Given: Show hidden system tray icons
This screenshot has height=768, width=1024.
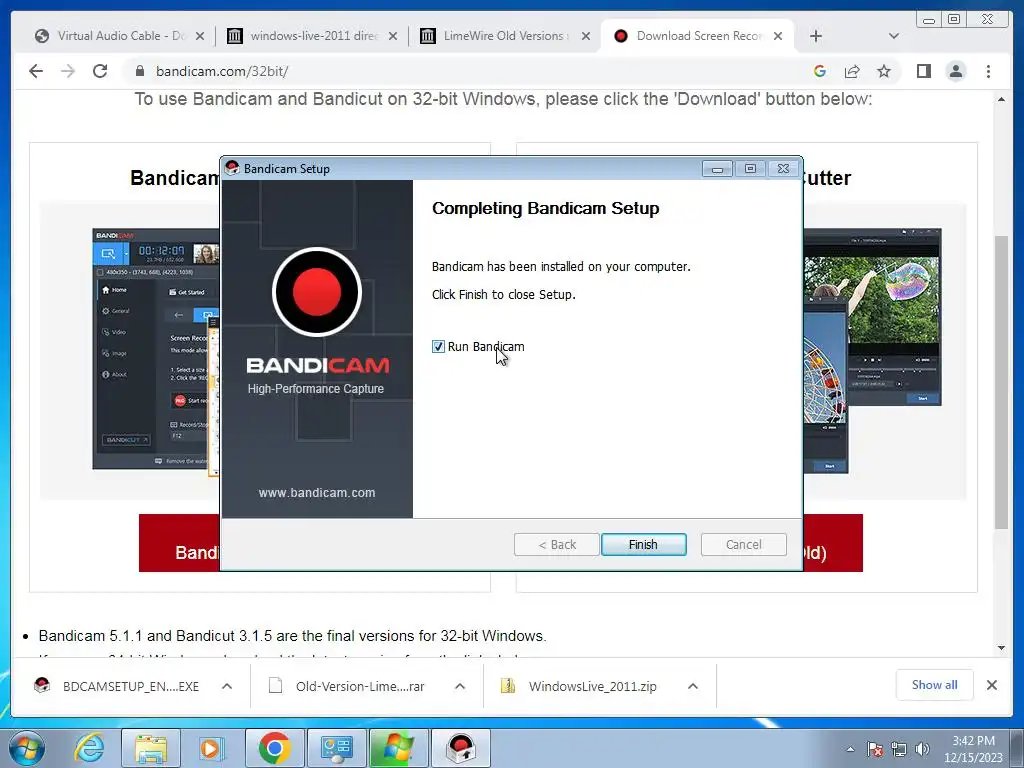Looking at the screenshot, I should click(850, 749).
